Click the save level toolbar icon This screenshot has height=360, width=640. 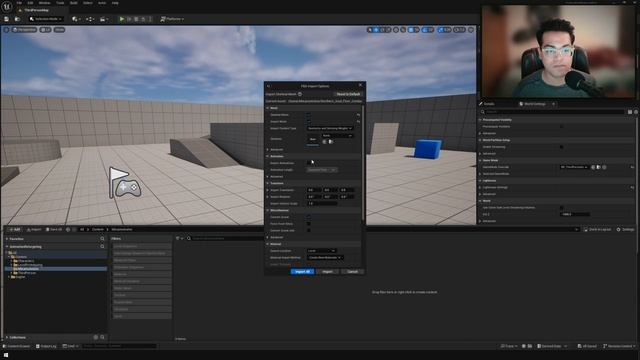click(7, 19)
